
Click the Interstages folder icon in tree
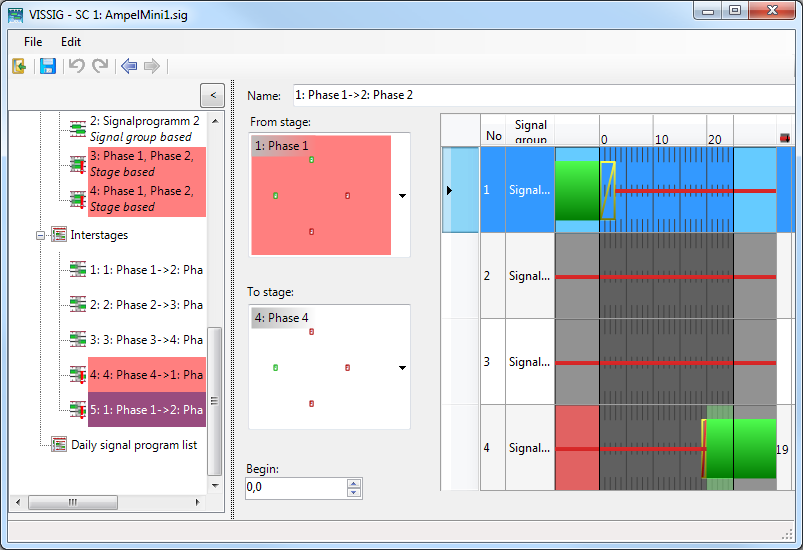click(59, 235)
